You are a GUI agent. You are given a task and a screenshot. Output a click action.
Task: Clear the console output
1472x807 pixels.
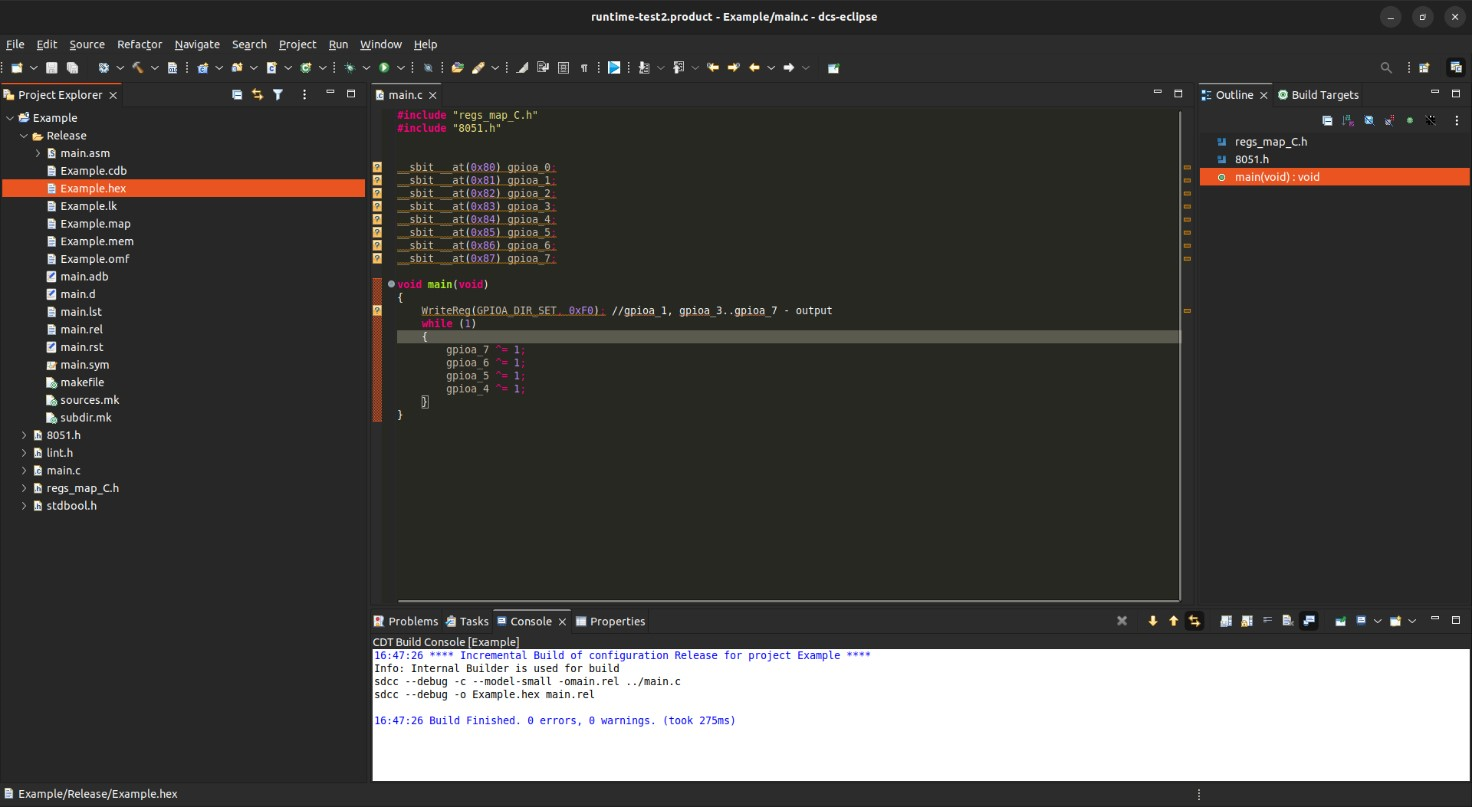(x=1288, y=621)
